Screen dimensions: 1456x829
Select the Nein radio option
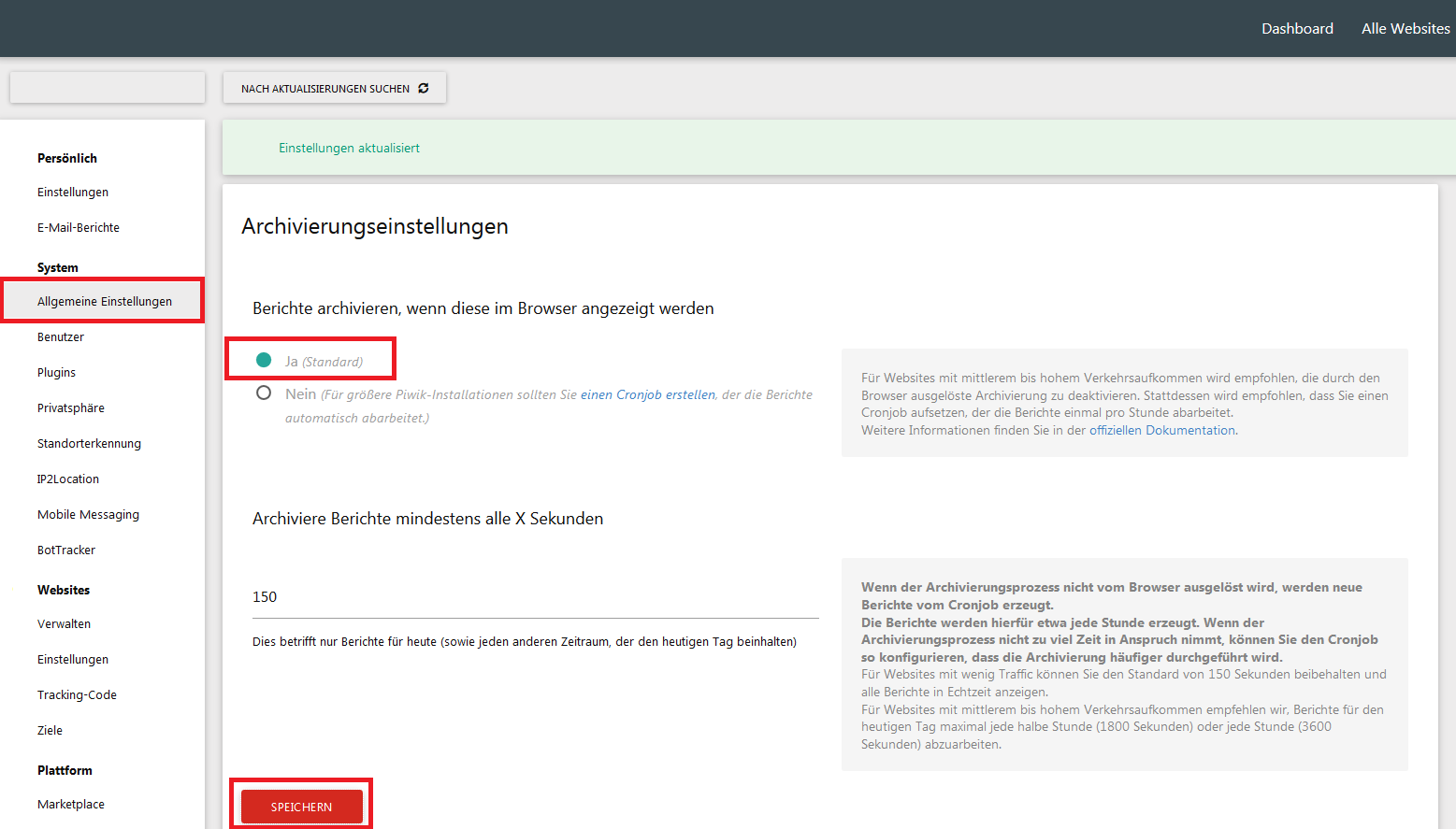pyautogui.click(x=264, y=393)
